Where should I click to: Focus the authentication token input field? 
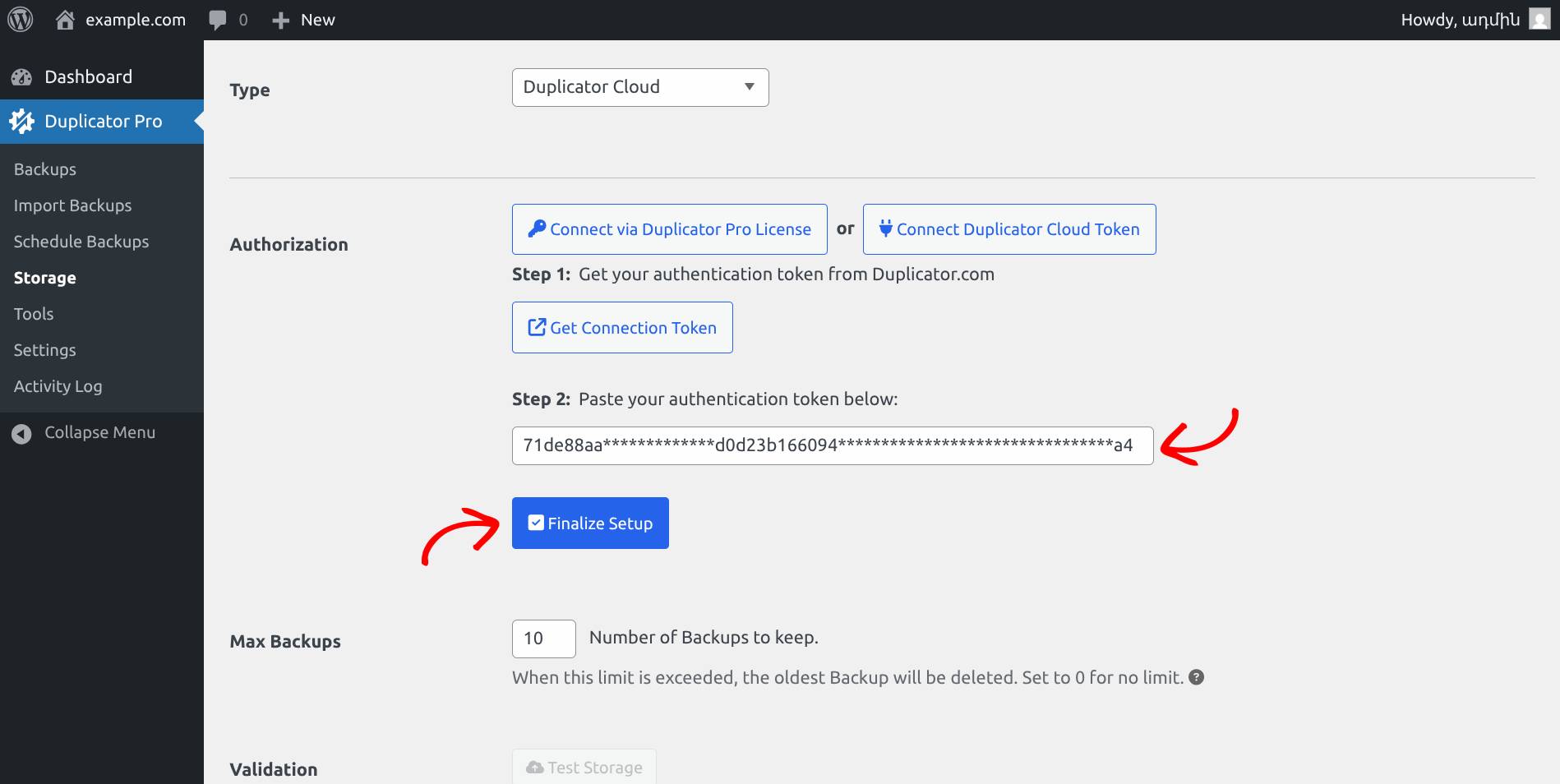coord(832,445)
